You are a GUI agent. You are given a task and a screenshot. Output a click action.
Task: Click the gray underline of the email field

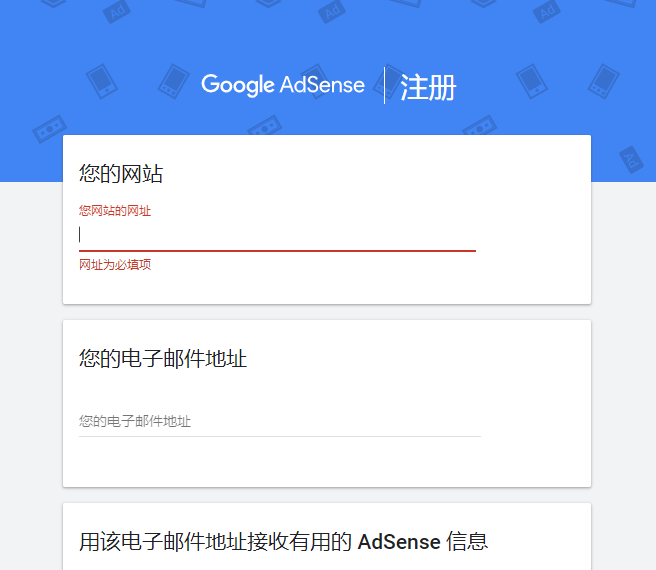tap(280, 436)
